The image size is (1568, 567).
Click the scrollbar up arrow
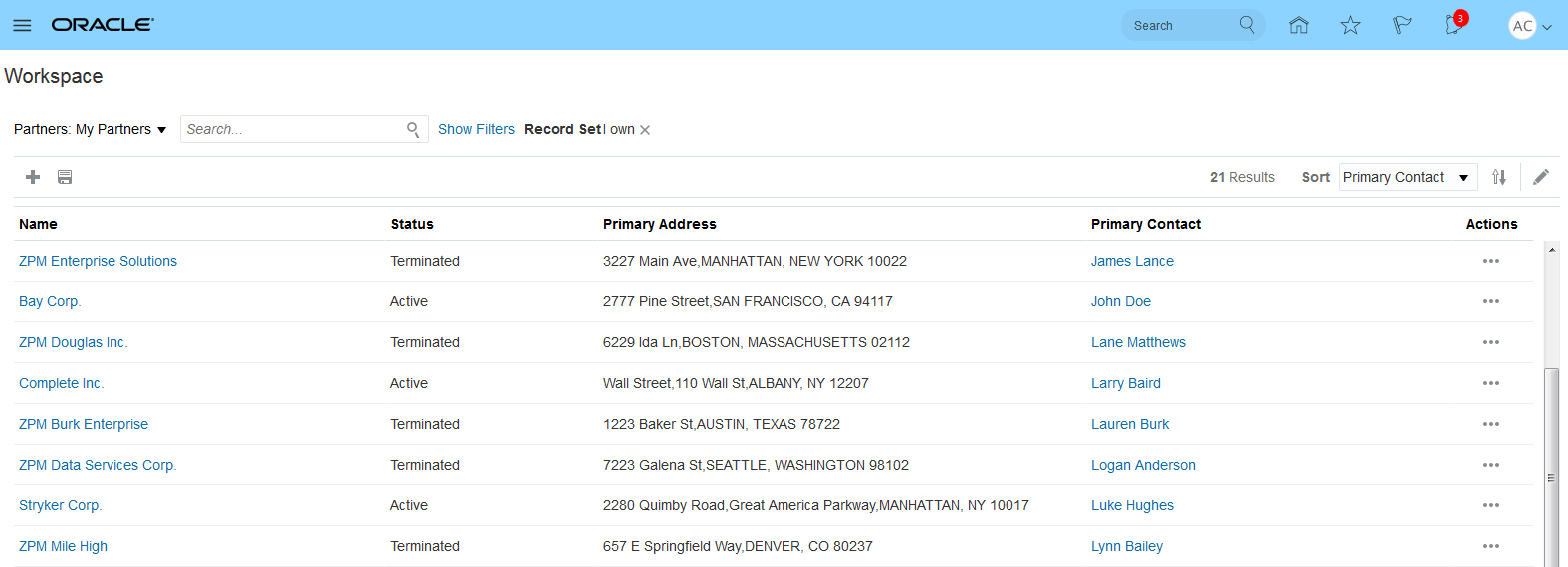click(x=1551, y=250)
